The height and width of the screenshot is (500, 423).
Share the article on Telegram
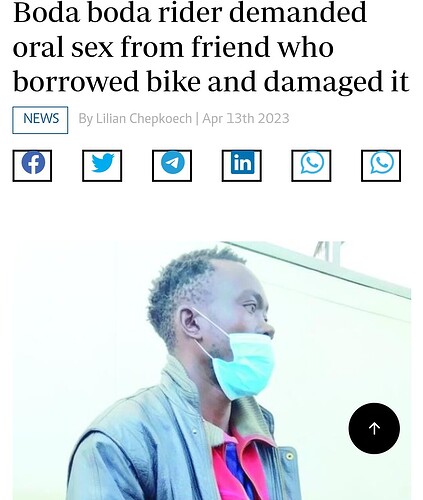pos(172,166)
